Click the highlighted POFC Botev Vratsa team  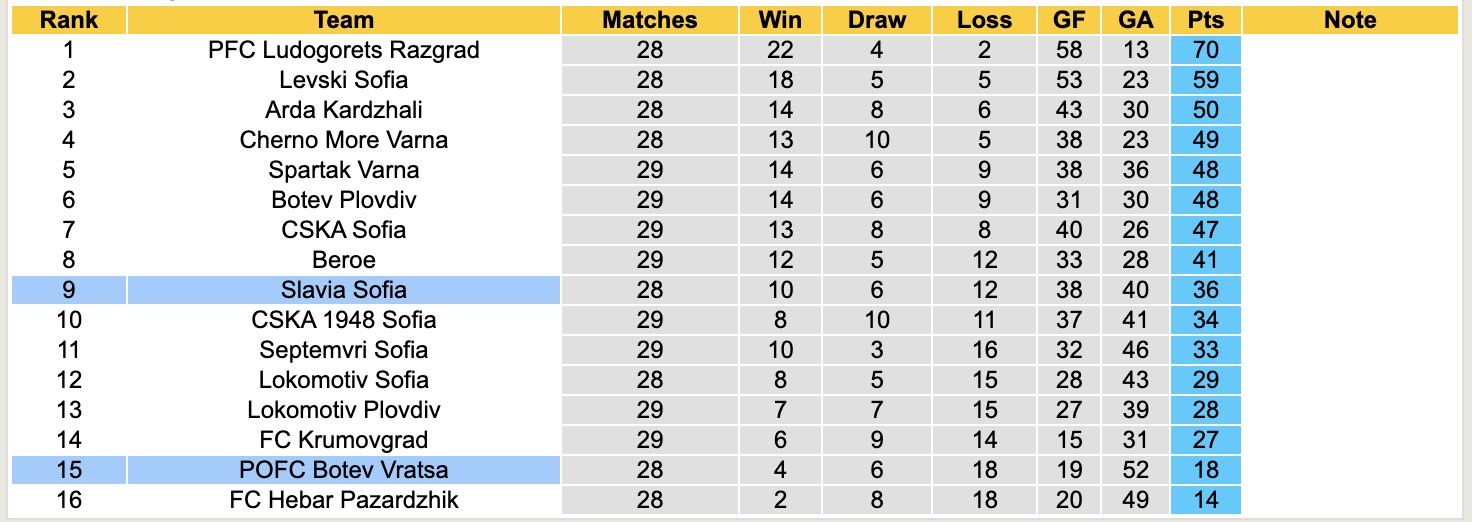[x=343, y=470]
